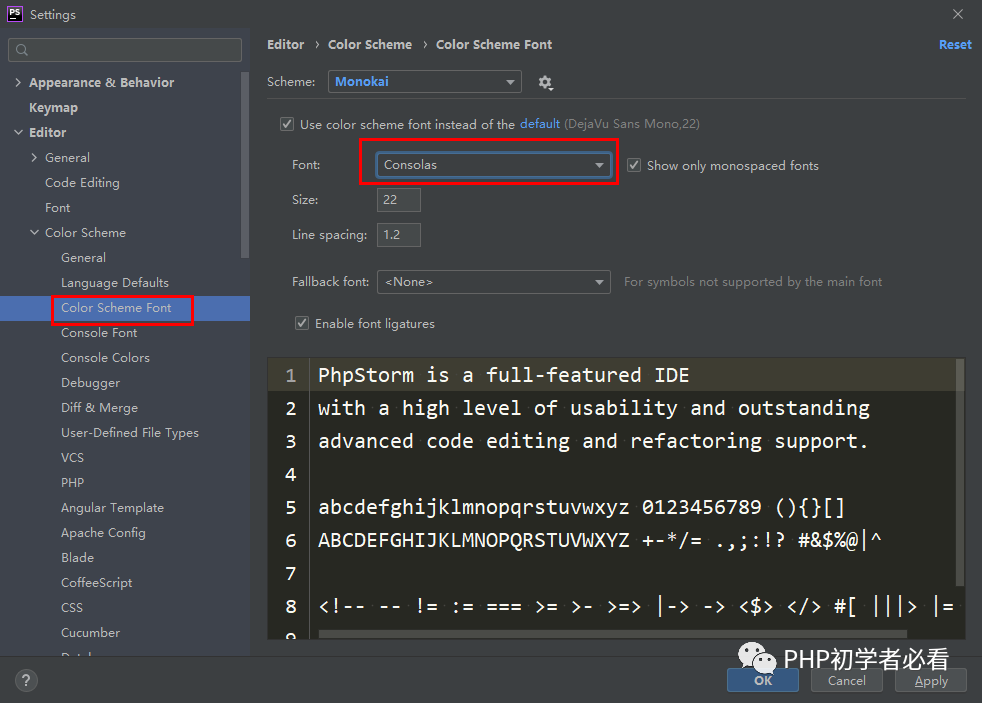
Task: Select Console Font in settings tree
Action: pyautogui.click(x=99, y=332)
